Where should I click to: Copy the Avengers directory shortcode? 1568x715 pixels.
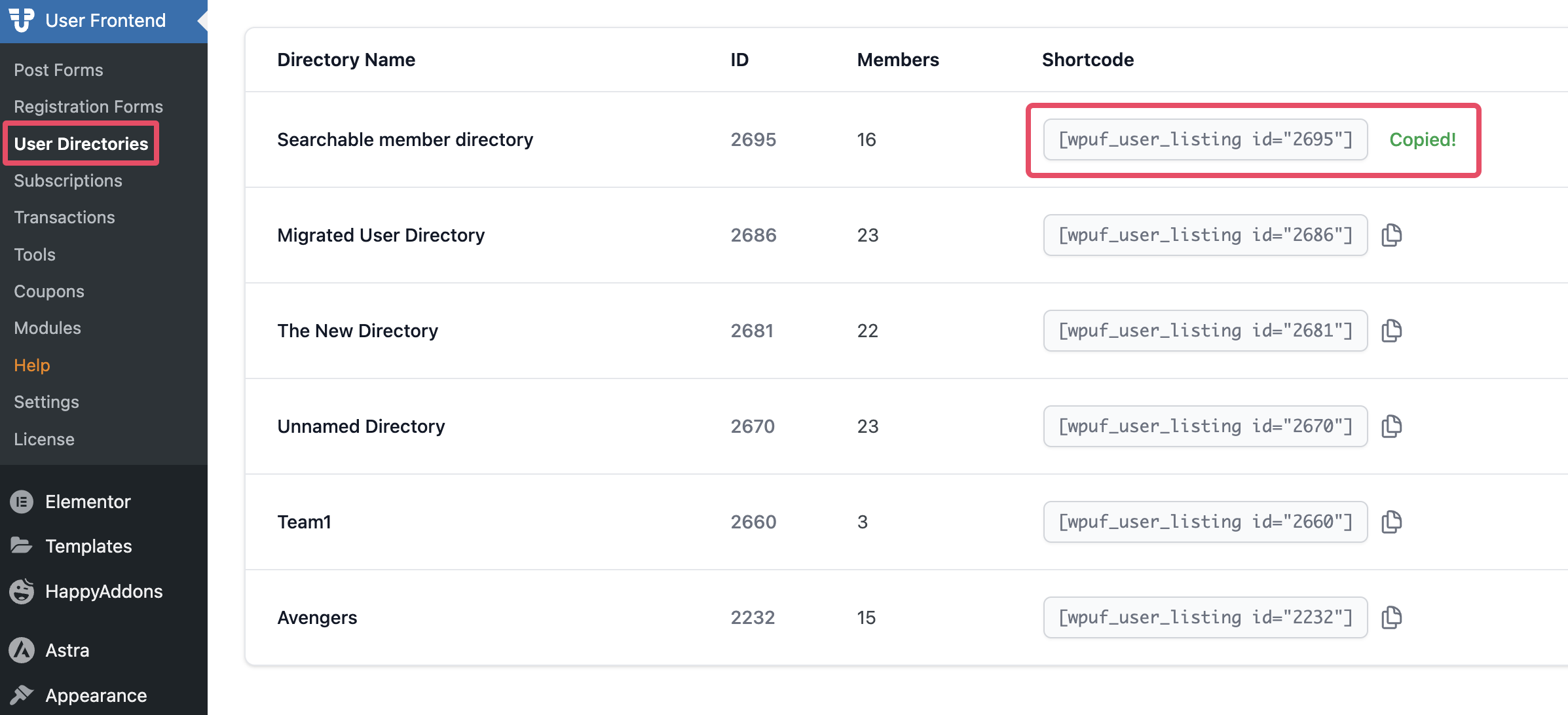pyautogui.click(x=1391, y=617)
